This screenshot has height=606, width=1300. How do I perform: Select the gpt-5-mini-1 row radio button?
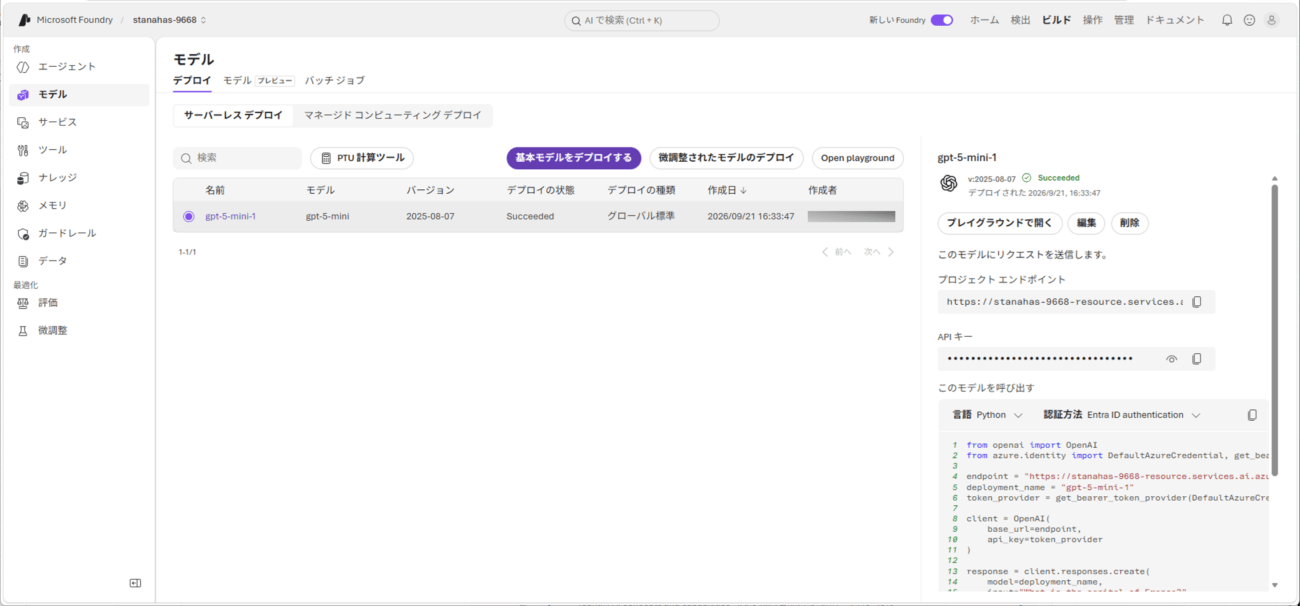pyautogui.click(x=188, y=216)
